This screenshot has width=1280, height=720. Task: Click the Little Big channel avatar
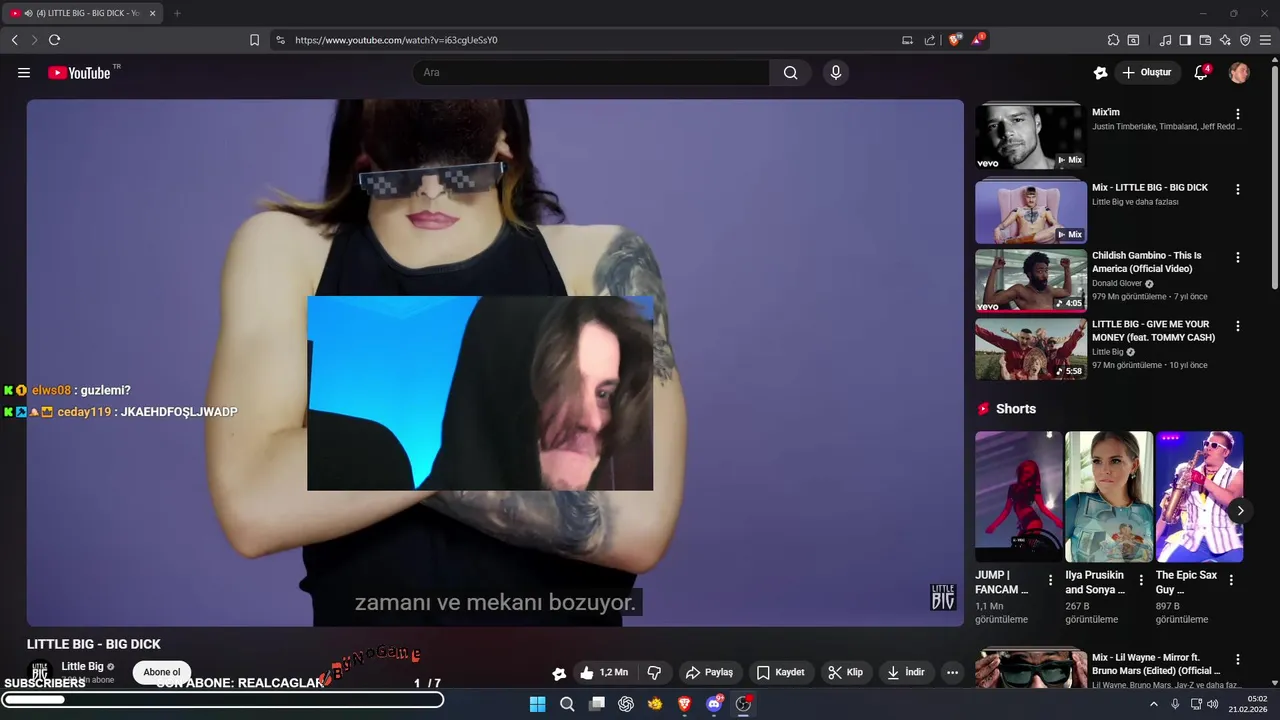40,672
